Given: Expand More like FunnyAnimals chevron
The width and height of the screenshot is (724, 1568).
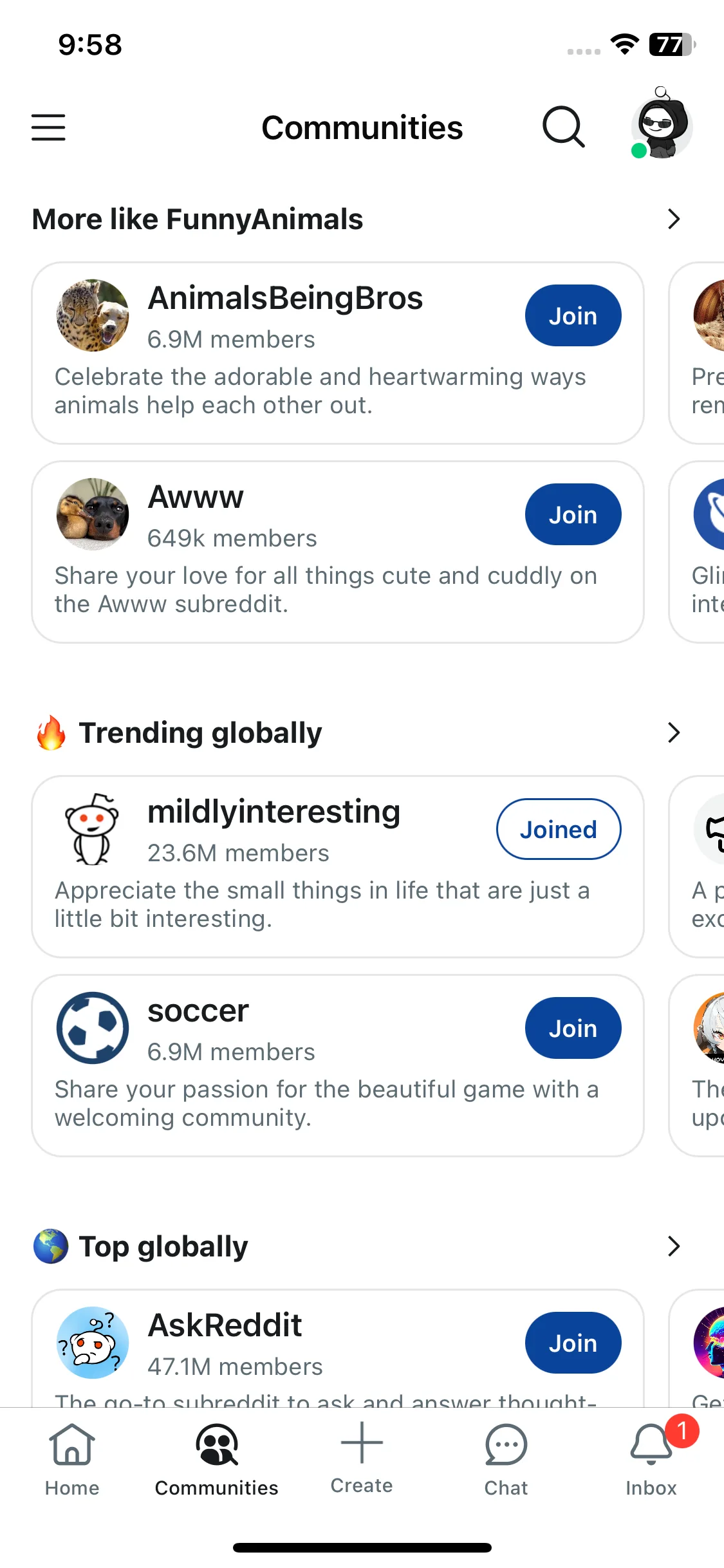Looking at the screenshot, I should coord(674,219).
